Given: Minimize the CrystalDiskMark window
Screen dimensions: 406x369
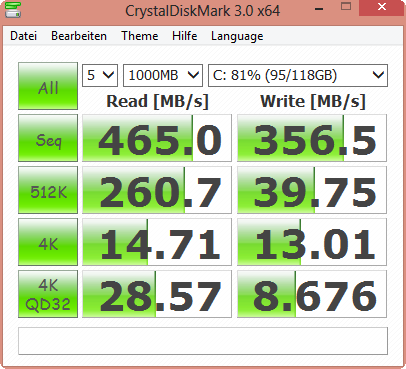Looking at the screenshot, I should pos(319,8).
